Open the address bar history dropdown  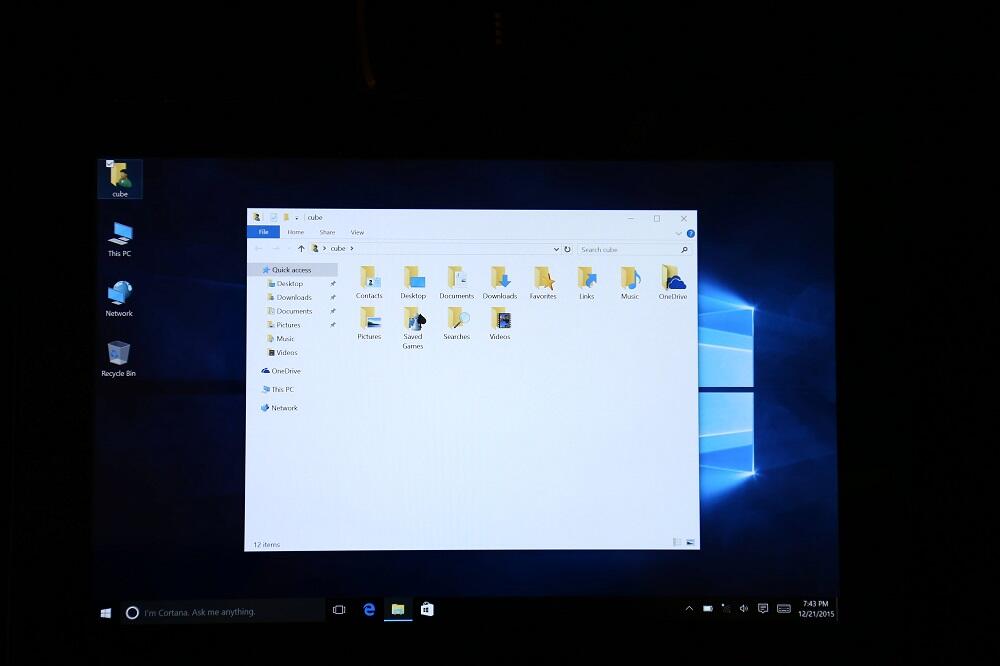point(556,249)
